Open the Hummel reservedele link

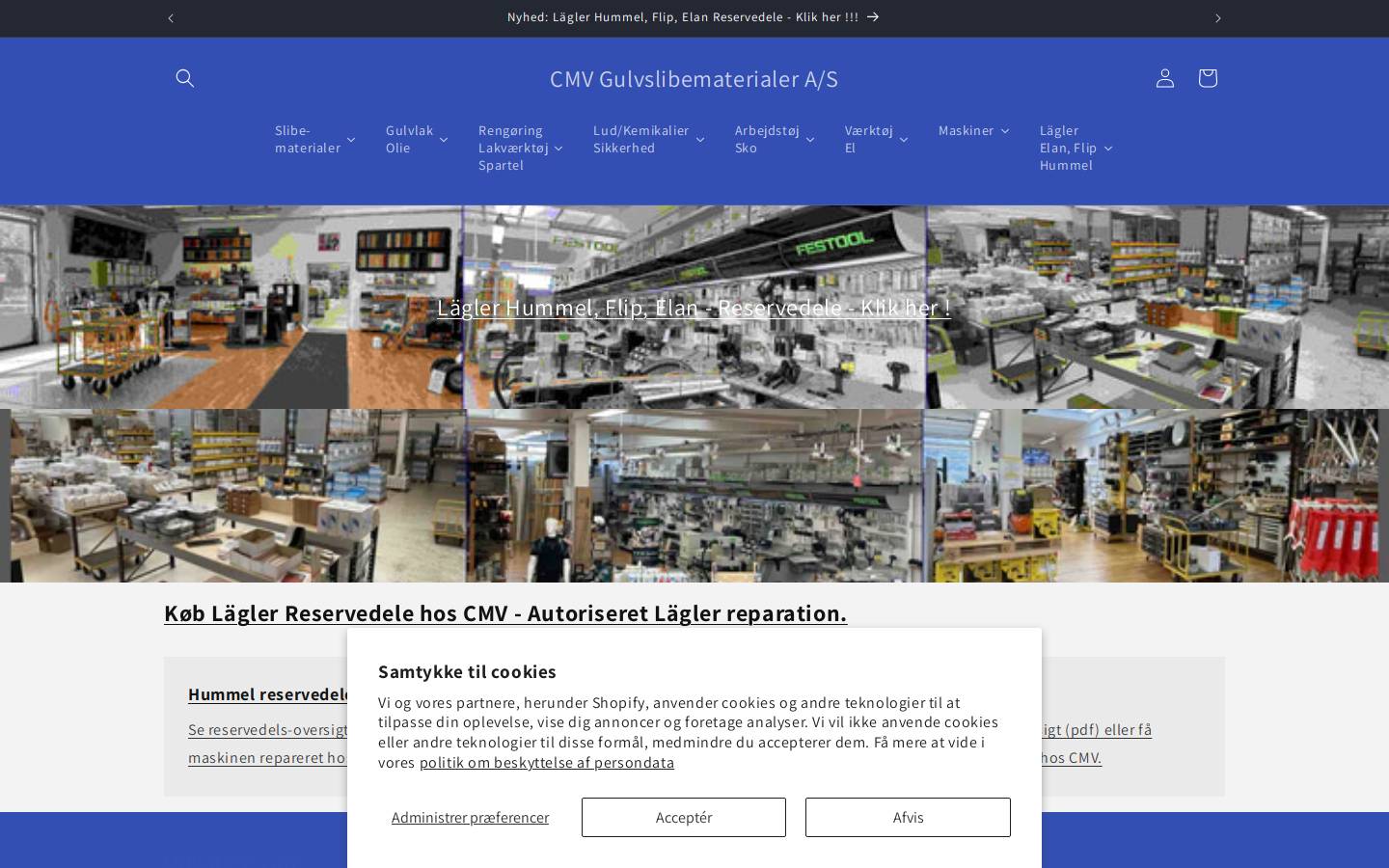tap(268, 694)
